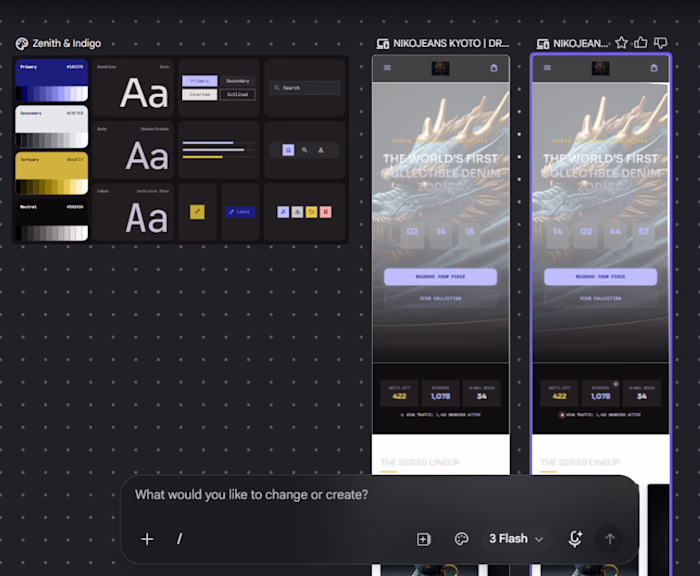Viewport: 700px width, 576px height.
Task: Click the Headline typography card
Action: click(133, 88)
